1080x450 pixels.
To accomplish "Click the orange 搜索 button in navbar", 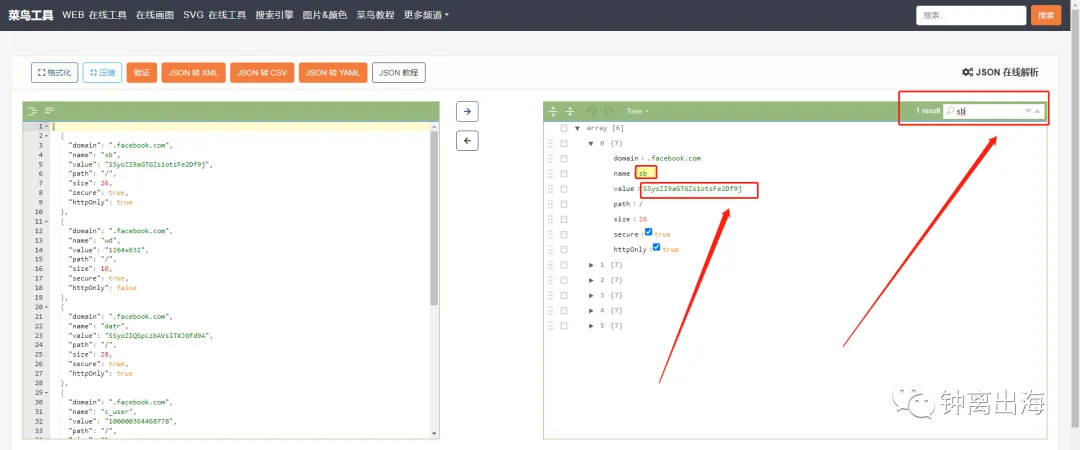I will 1046,15.
